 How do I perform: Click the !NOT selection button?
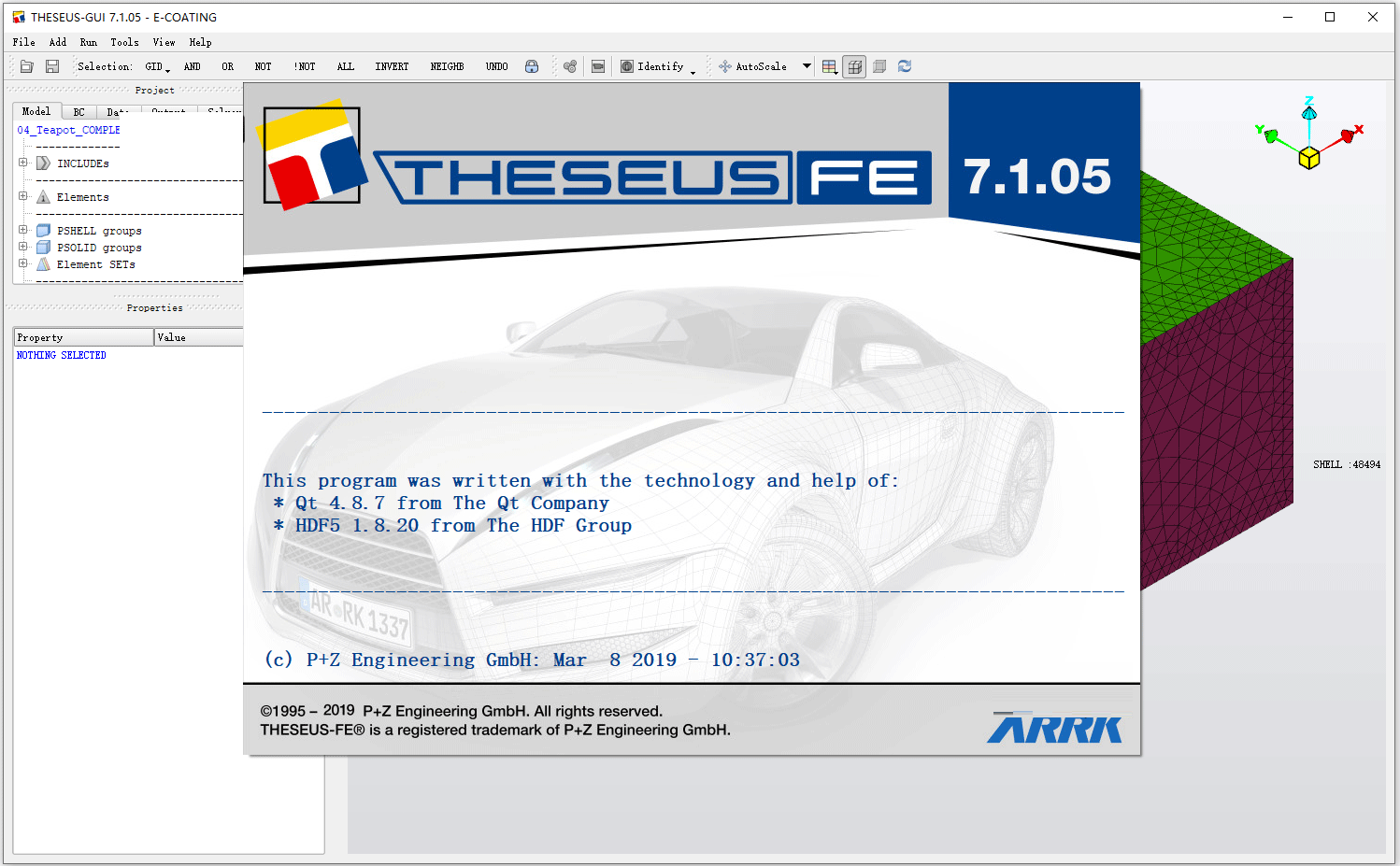(x=305, y=67)
